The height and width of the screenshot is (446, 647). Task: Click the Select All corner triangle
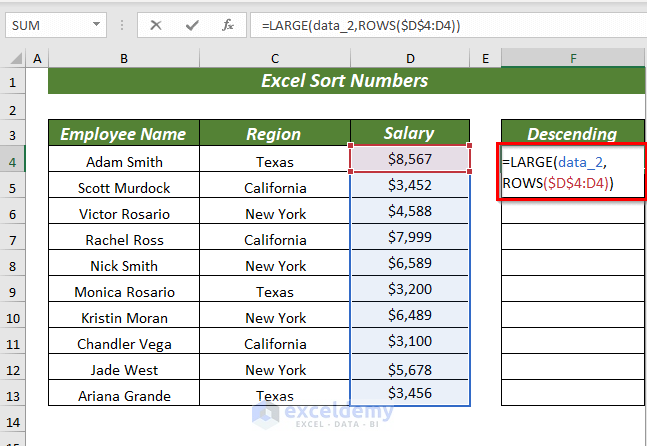coord(16,59)
